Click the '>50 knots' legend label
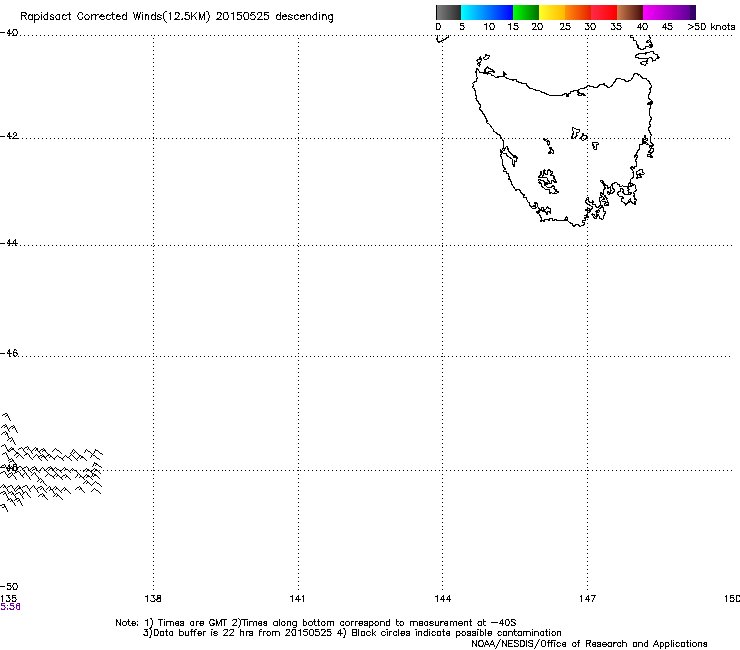The image size is (740, 650). [x=711, y=27]
